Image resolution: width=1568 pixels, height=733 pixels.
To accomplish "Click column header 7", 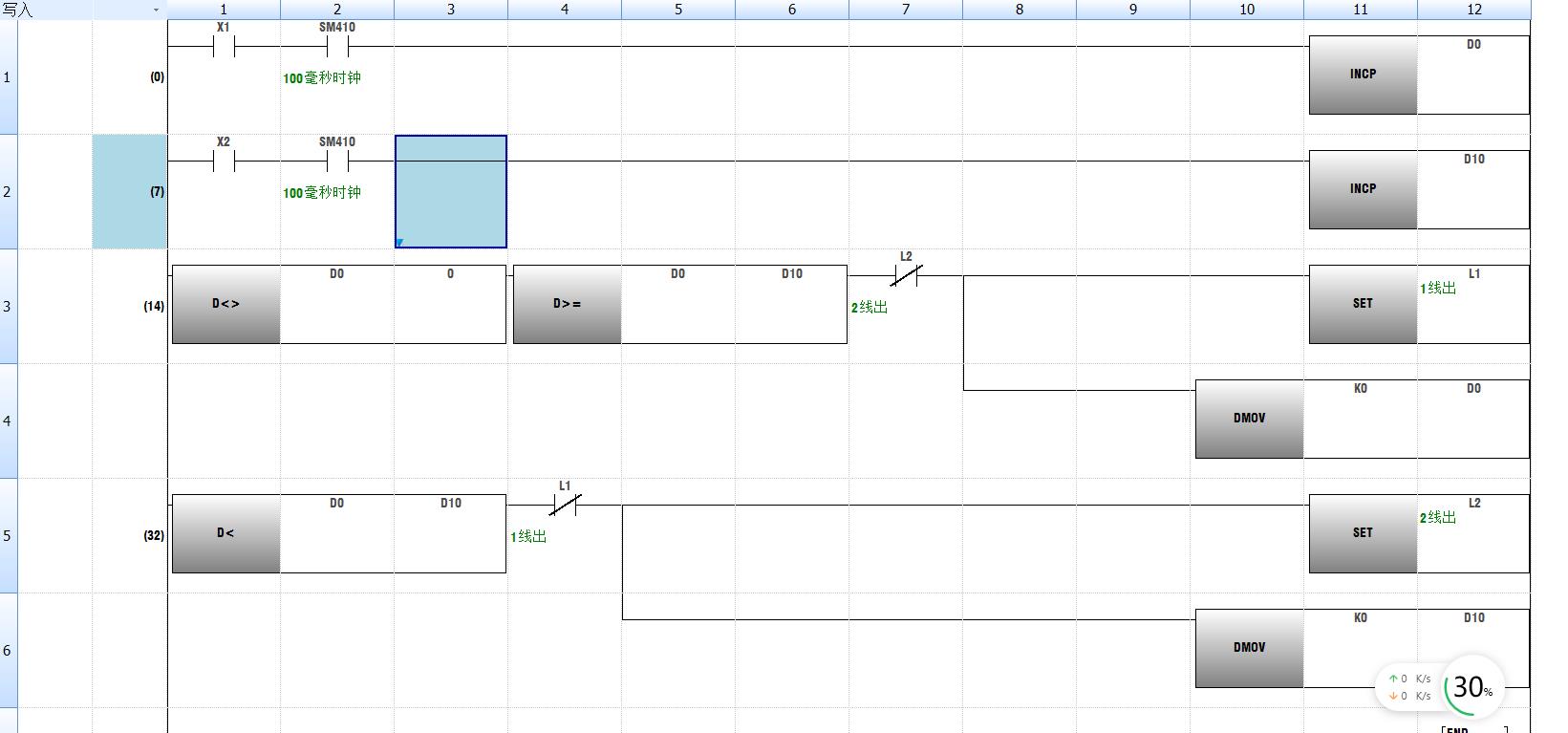I will click(x=905, y=10).
